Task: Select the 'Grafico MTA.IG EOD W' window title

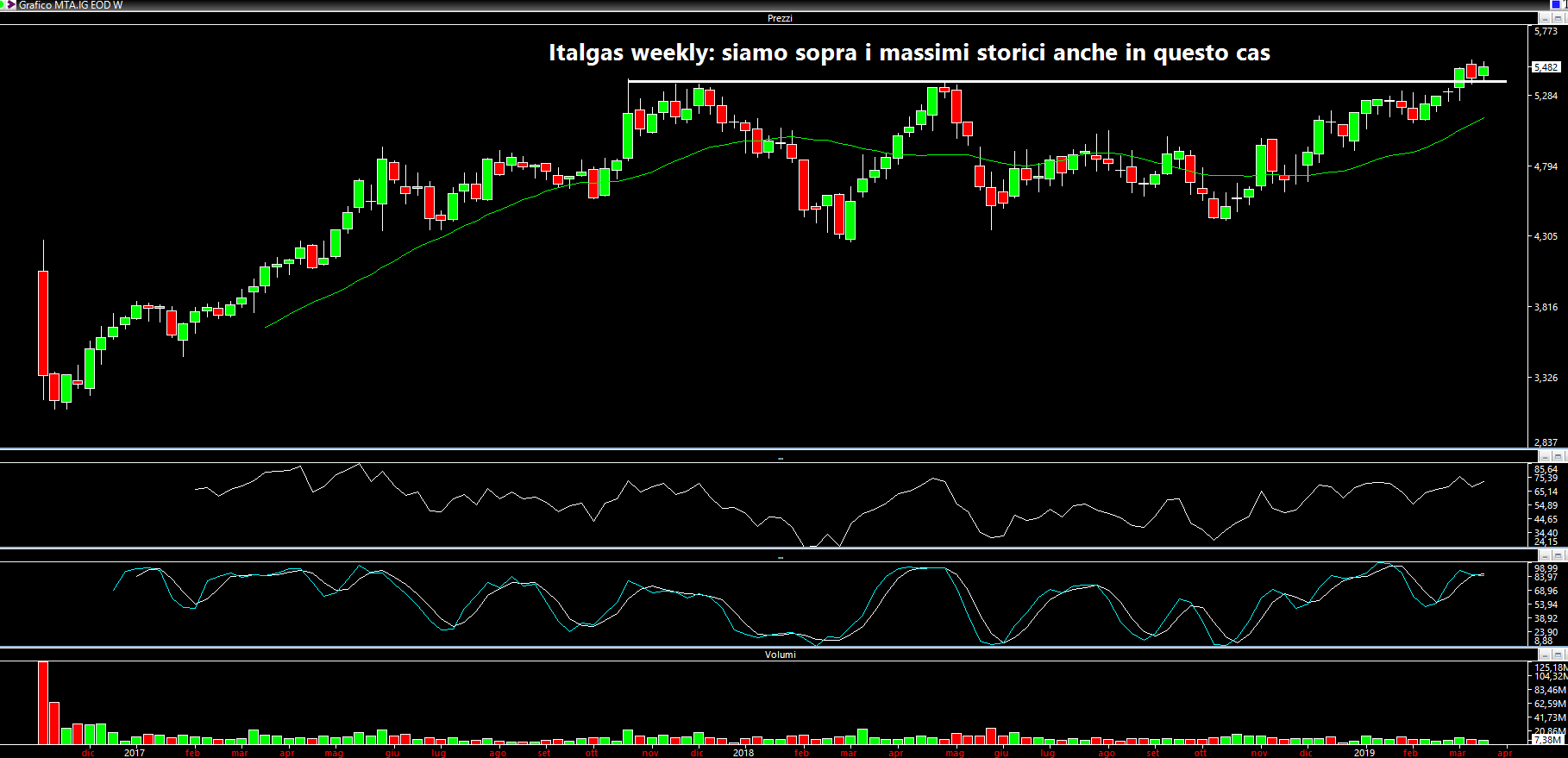Action: pyautogui.click(x=71, y=5)
